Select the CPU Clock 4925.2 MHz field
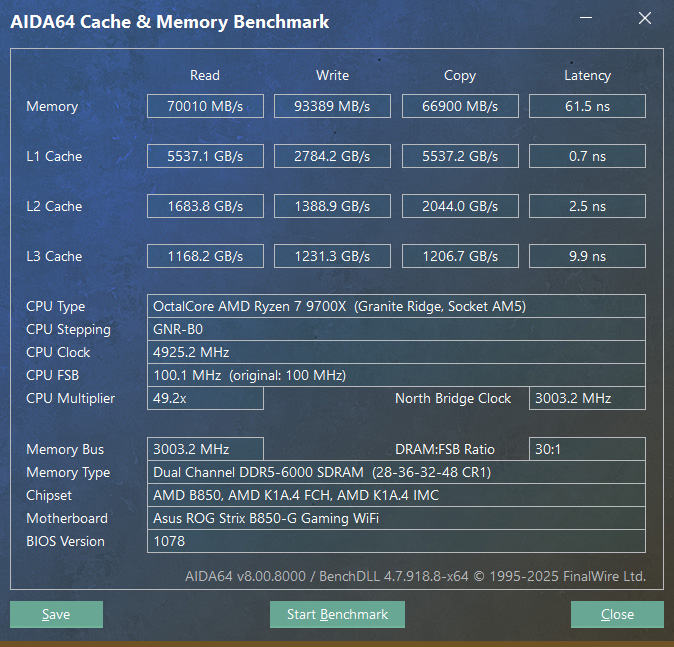674x647 pixels. [x=396, y=352]
